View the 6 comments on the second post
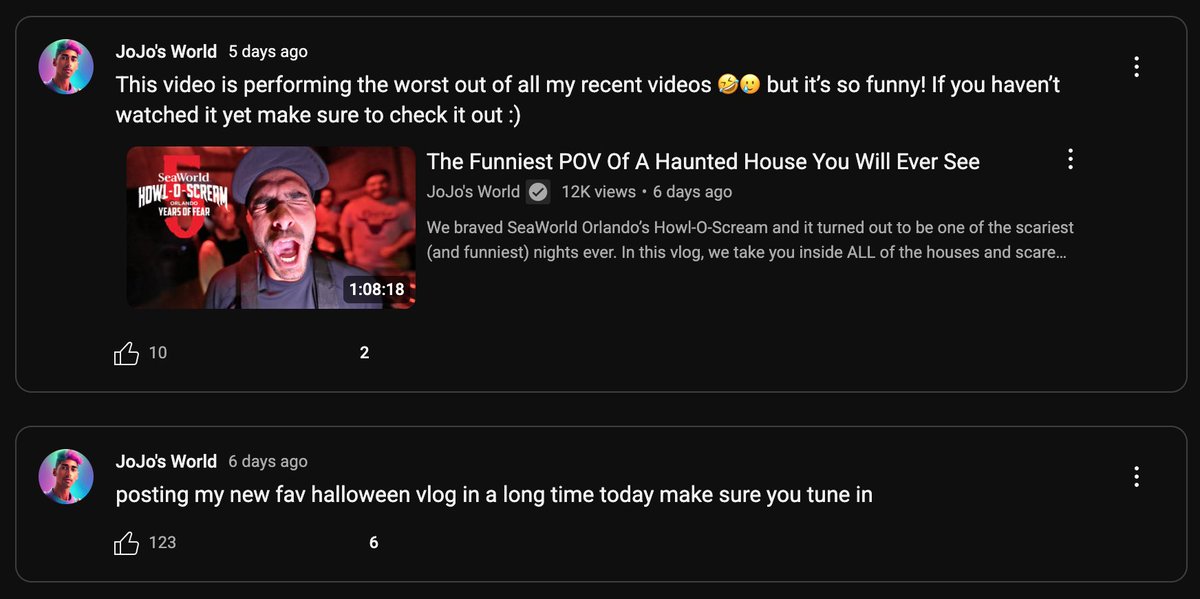This screenshot has height=599, width=1200. pyautogui.click(x=374, y=543)
